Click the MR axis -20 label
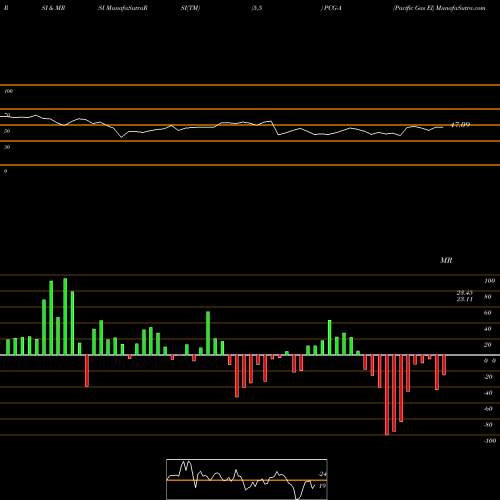Screen dimensions: 500x500 [x=488, y=377]
